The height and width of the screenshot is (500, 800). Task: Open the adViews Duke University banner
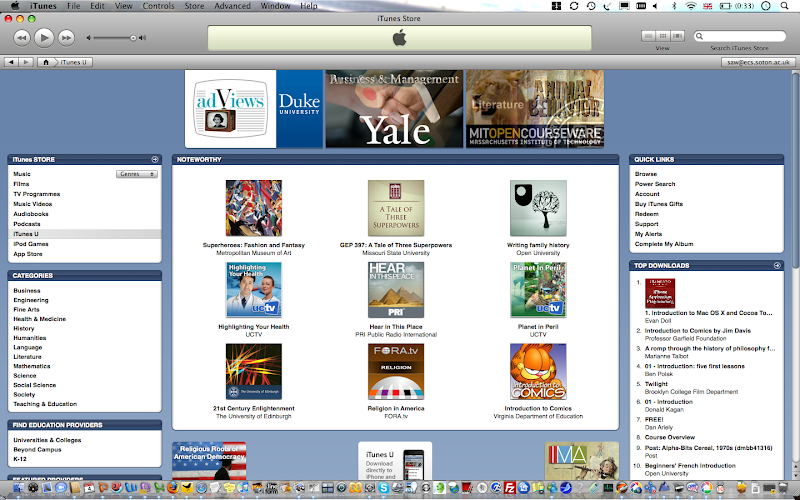(x=254, y=109)
